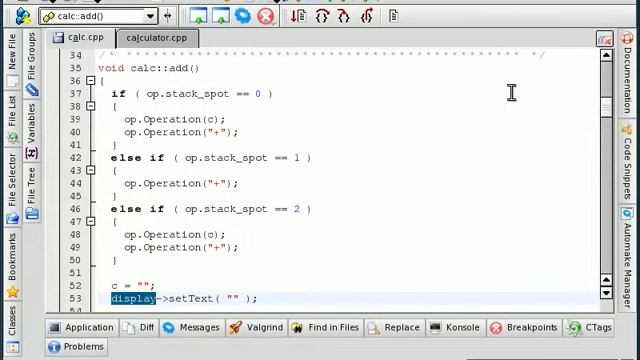The image size is (640, 360).
Task: Open the File Selector side panel
Action: point(12,188)
